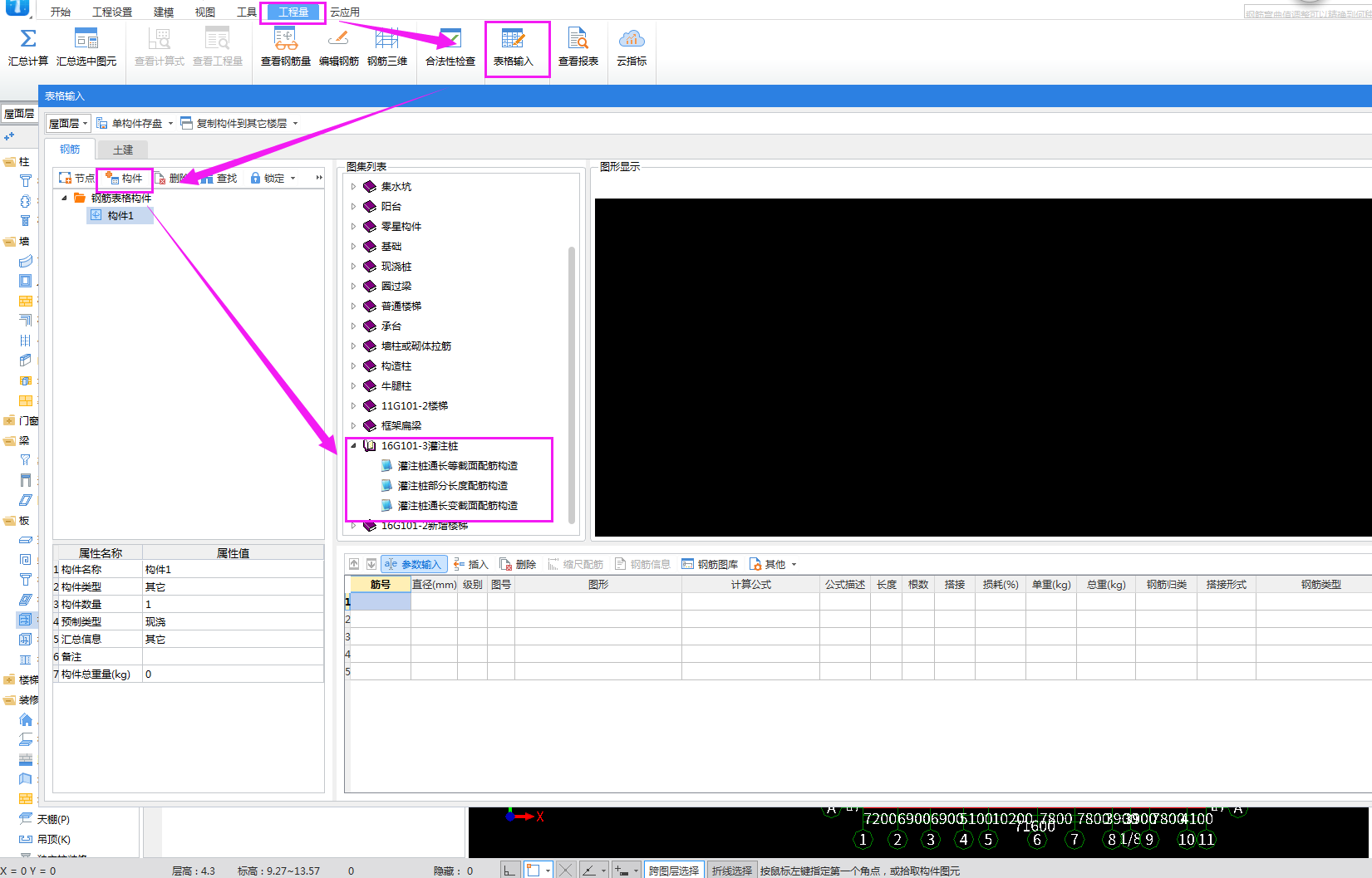Screen dimensions: 1372x878
Task: Run the 汇总计算 summary calculation
Action: [28, 48]
